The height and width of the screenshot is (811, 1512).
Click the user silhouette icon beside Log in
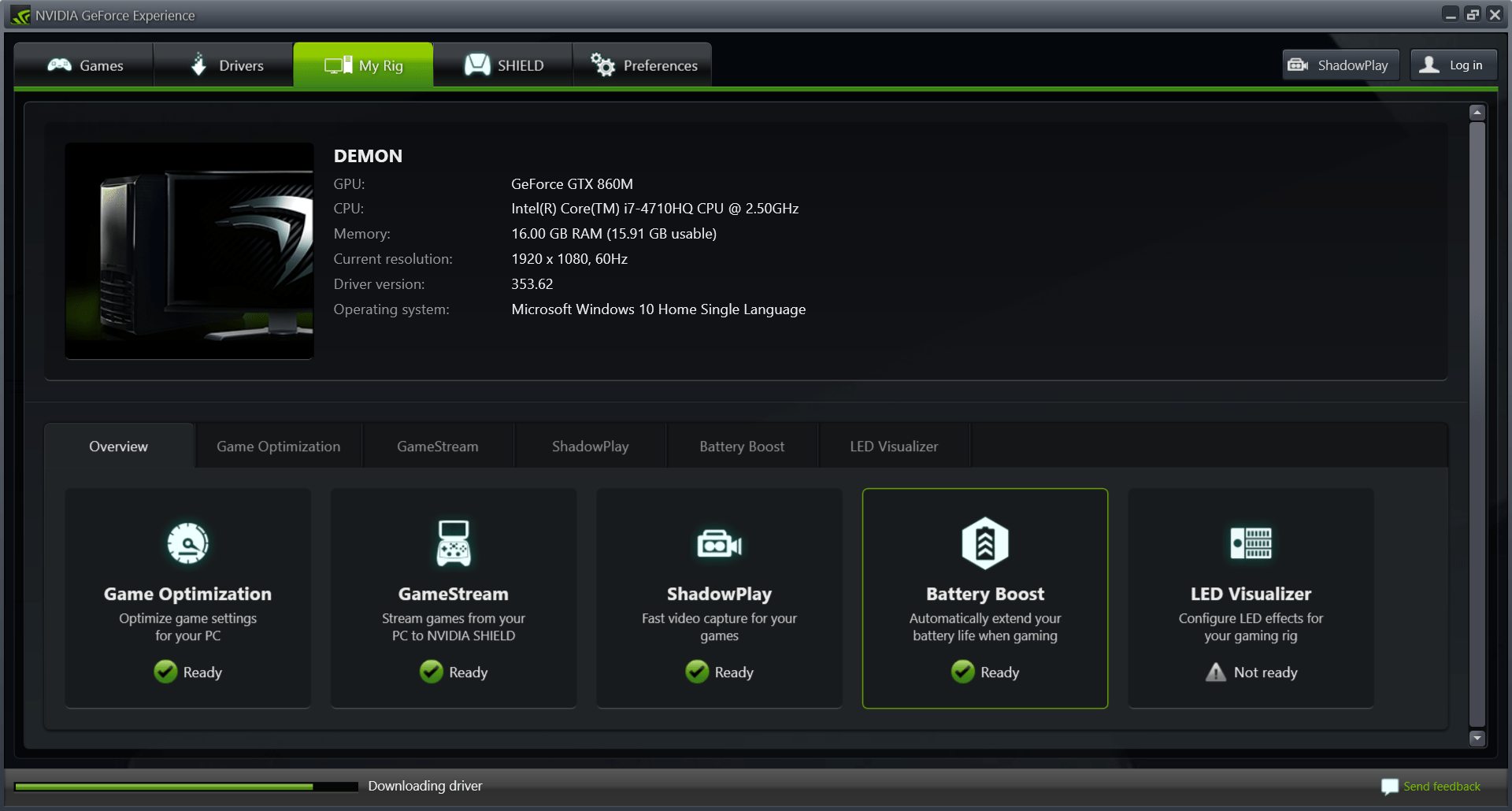[1429, 65]
